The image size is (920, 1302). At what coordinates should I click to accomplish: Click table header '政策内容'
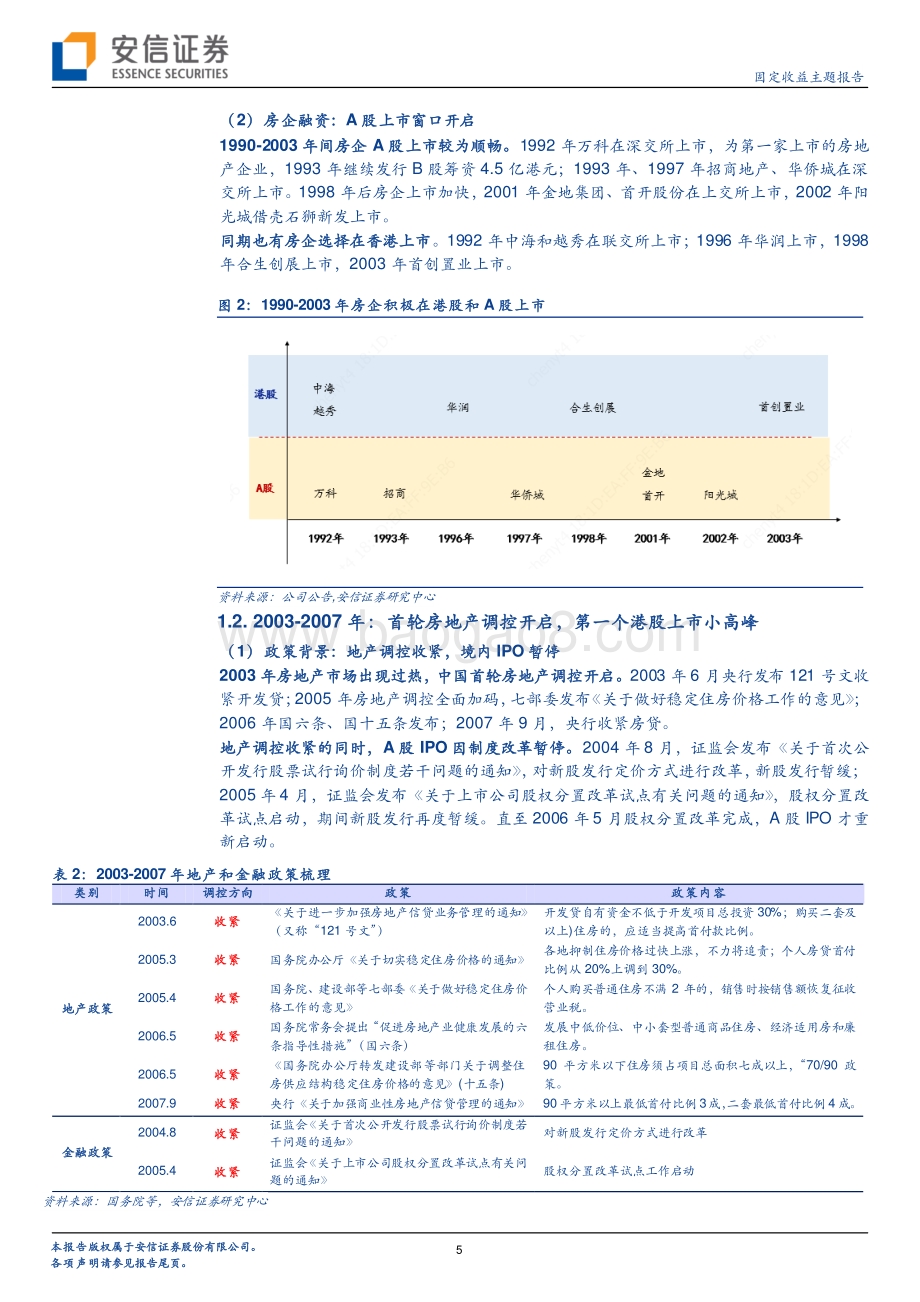pyautogui.click(x=699, y=893)
